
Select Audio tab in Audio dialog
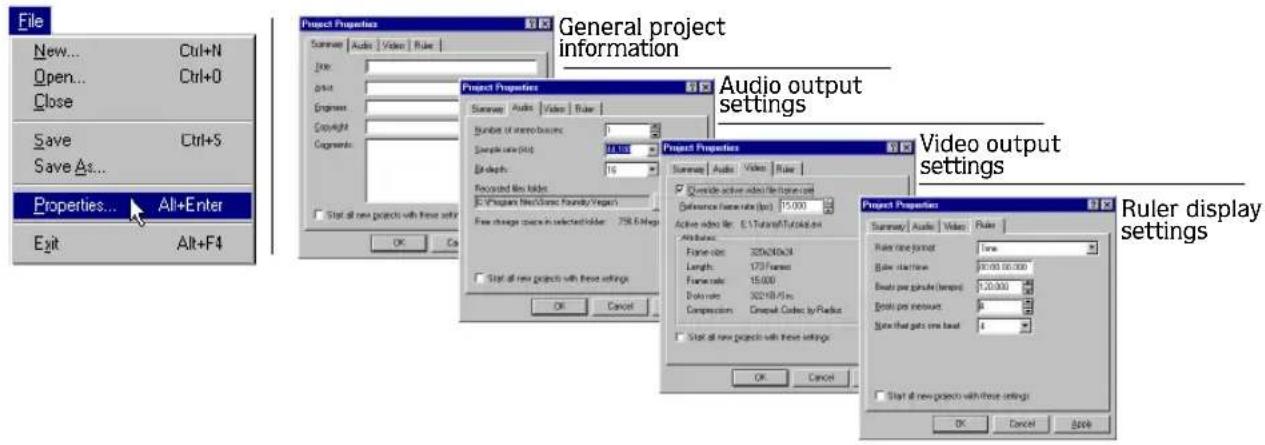pyautogui.click(x=523, y=106)
